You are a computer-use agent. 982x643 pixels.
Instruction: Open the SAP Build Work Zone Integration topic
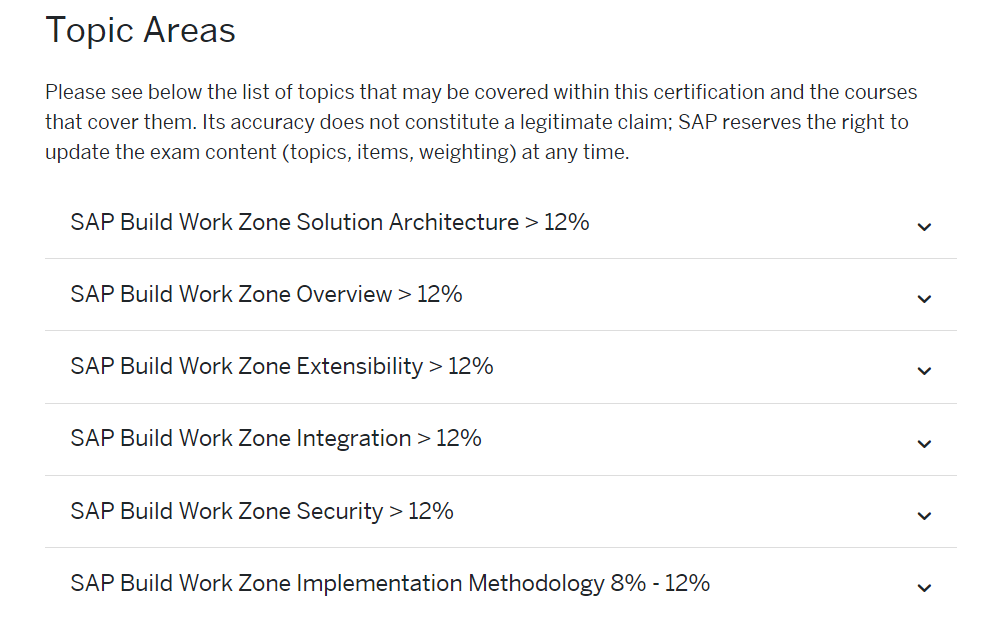coord(240,438)
